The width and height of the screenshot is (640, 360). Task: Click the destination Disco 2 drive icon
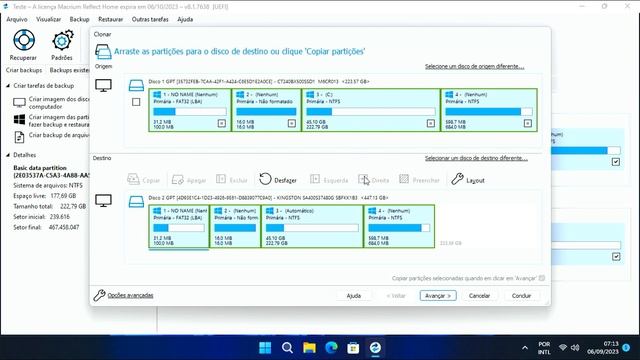[136, 202]
